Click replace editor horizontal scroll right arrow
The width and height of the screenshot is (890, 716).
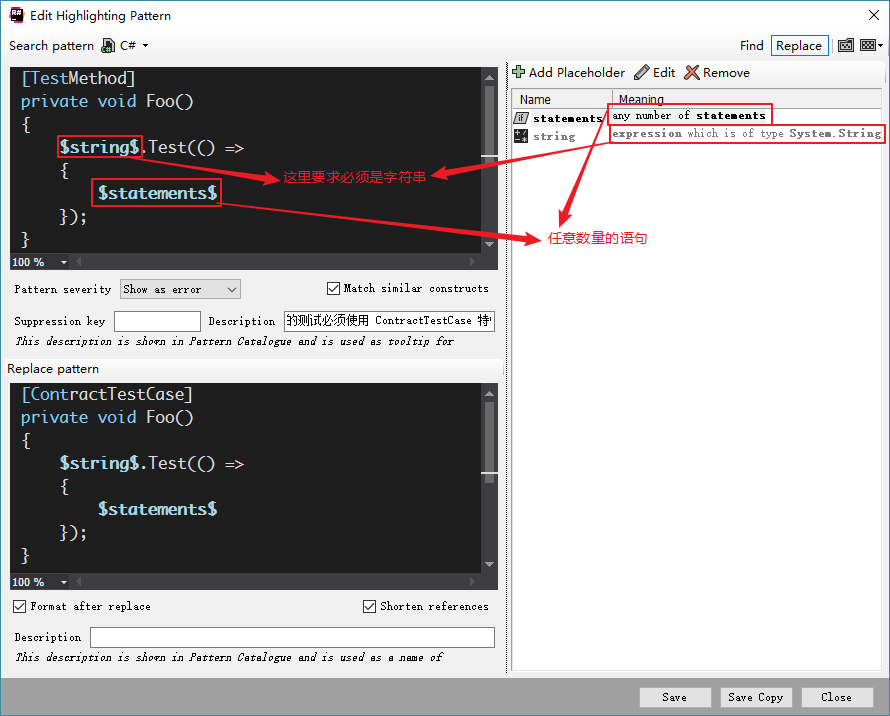click(x=472, y=582)
